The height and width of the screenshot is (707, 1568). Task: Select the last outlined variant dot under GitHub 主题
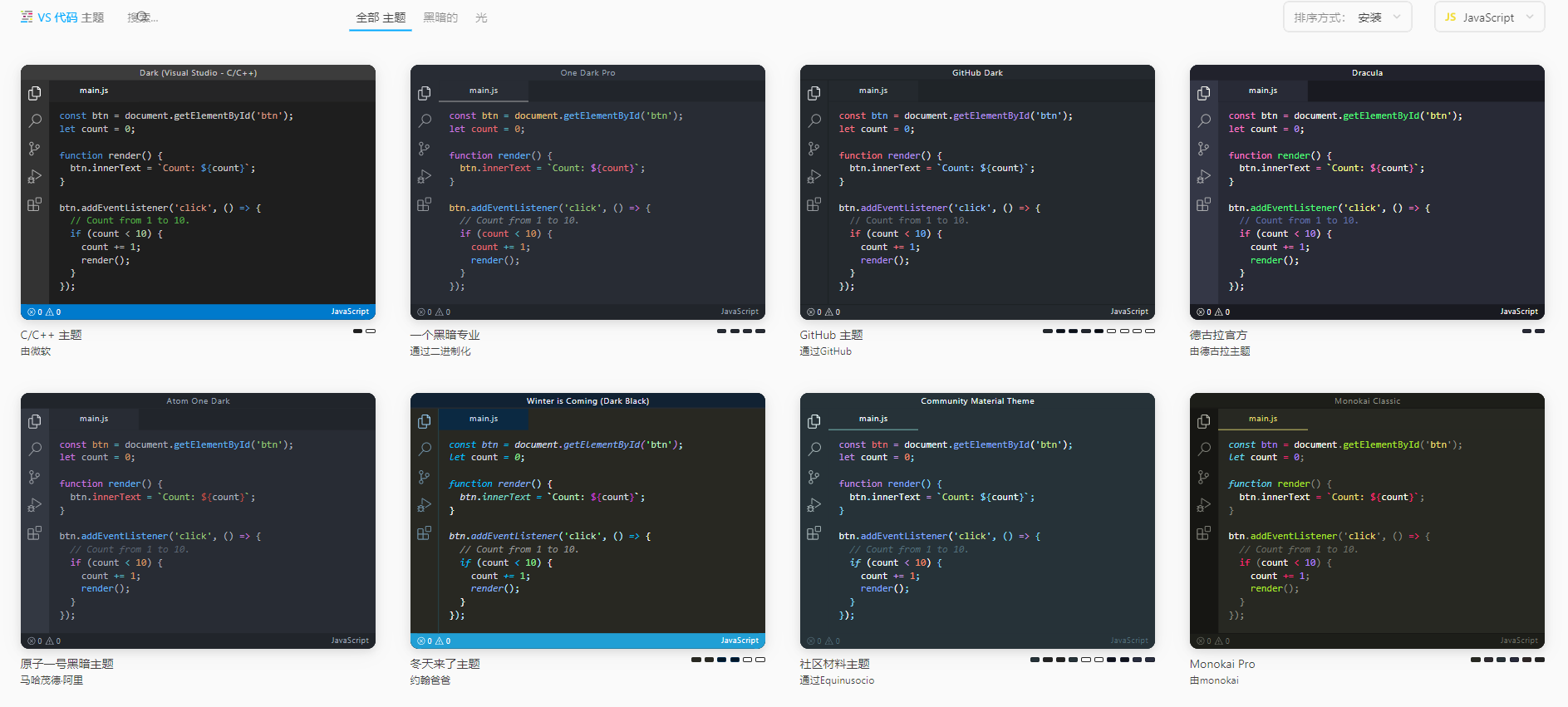tap(1150, 331)
